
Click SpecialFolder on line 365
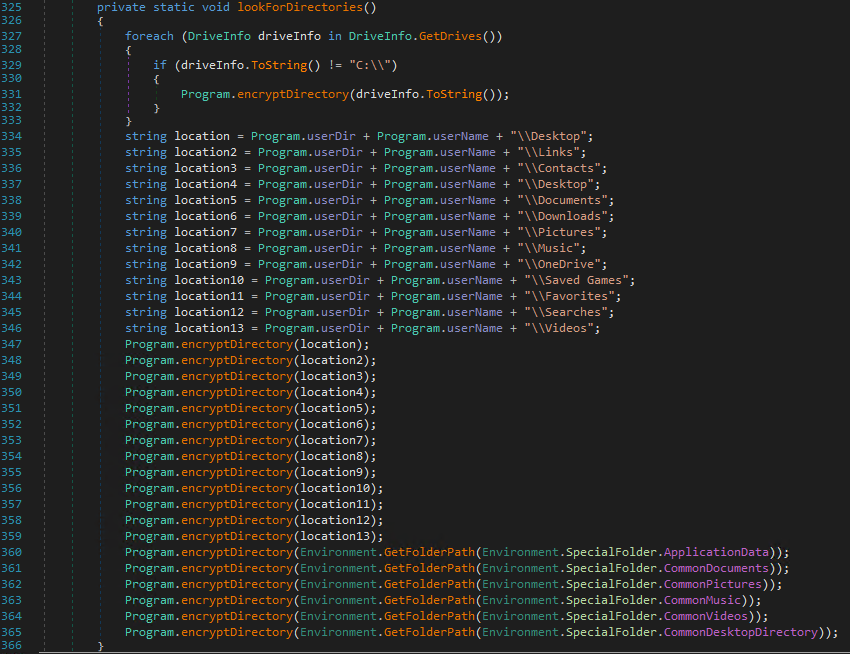pos(611,632)
